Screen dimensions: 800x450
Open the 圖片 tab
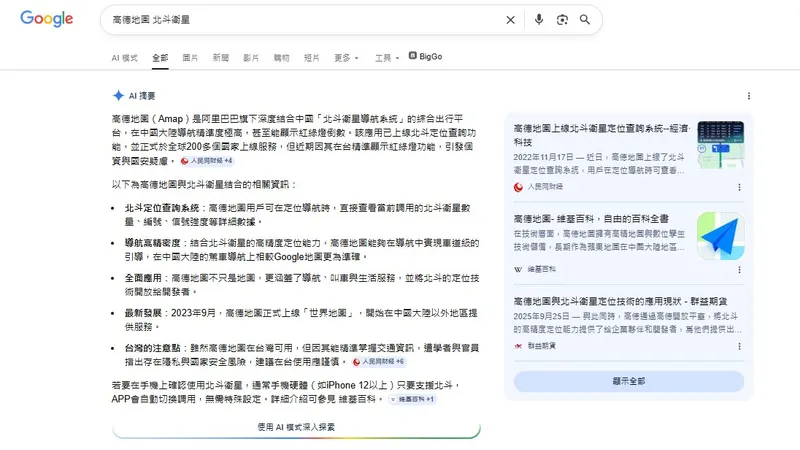(190, 58)
